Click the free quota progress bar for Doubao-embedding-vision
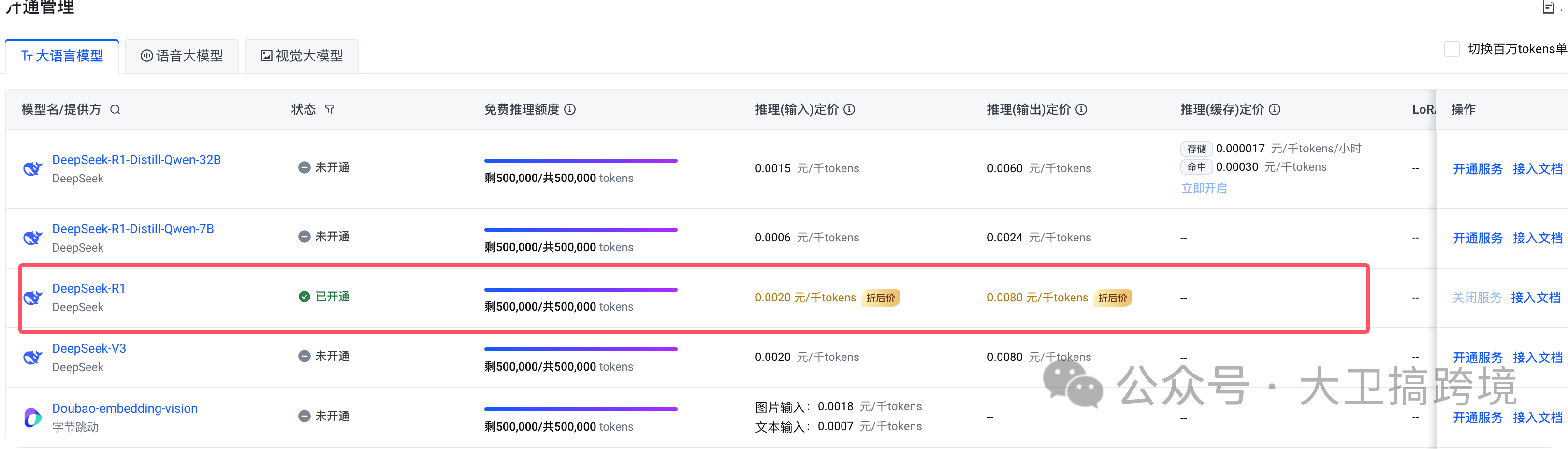Image resolution: width=1568 pixels, height=449 pixels. point(581,409)
